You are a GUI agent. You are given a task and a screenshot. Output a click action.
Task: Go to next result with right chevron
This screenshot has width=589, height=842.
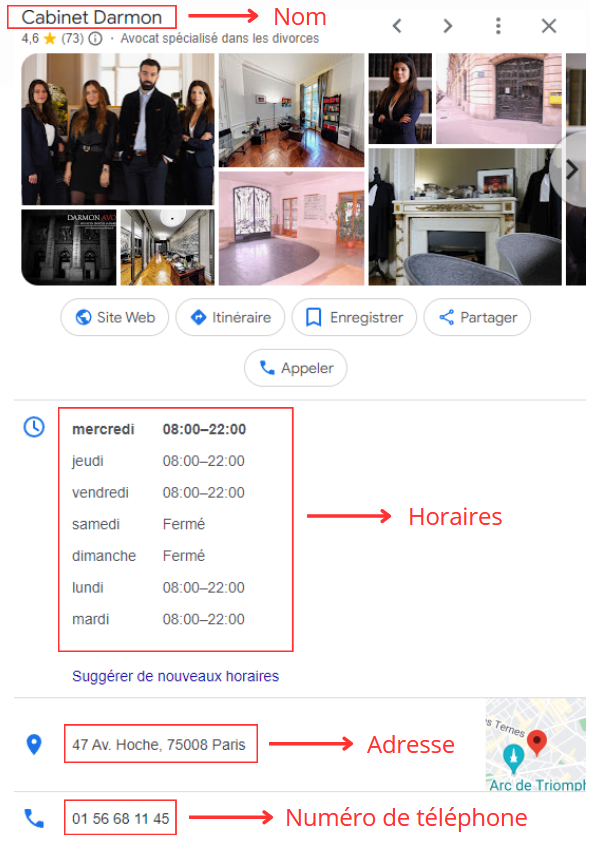click(447, 26)
